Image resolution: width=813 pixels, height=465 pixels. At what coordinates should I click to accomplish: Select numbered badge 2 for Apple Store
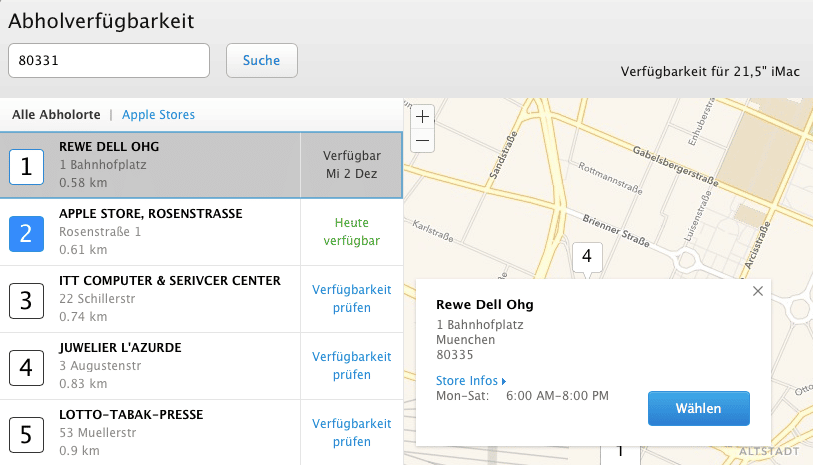click(26, 234)
